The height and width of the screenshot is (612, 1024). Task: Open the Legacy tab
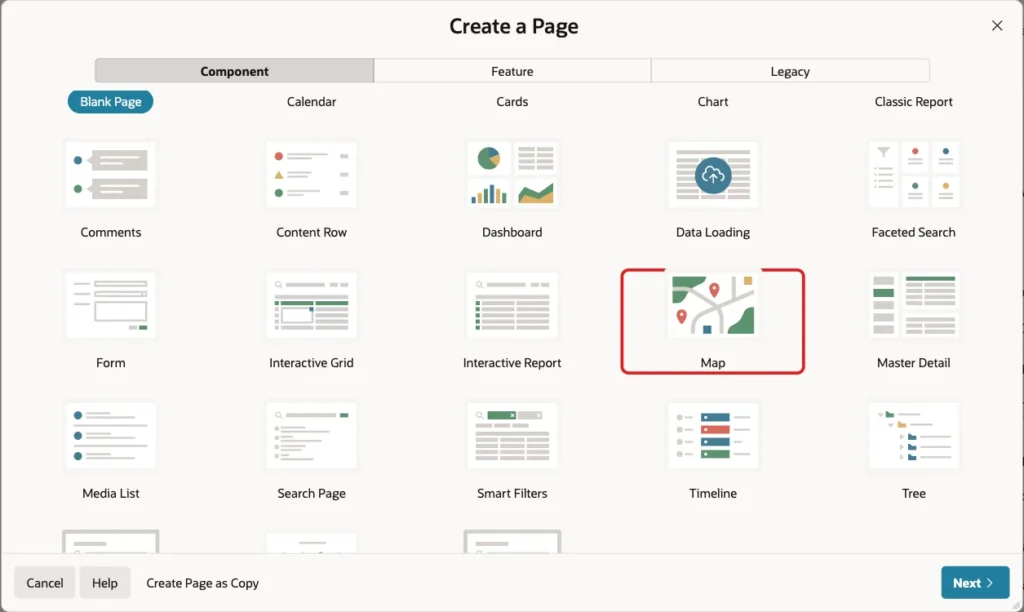point(790,71)
